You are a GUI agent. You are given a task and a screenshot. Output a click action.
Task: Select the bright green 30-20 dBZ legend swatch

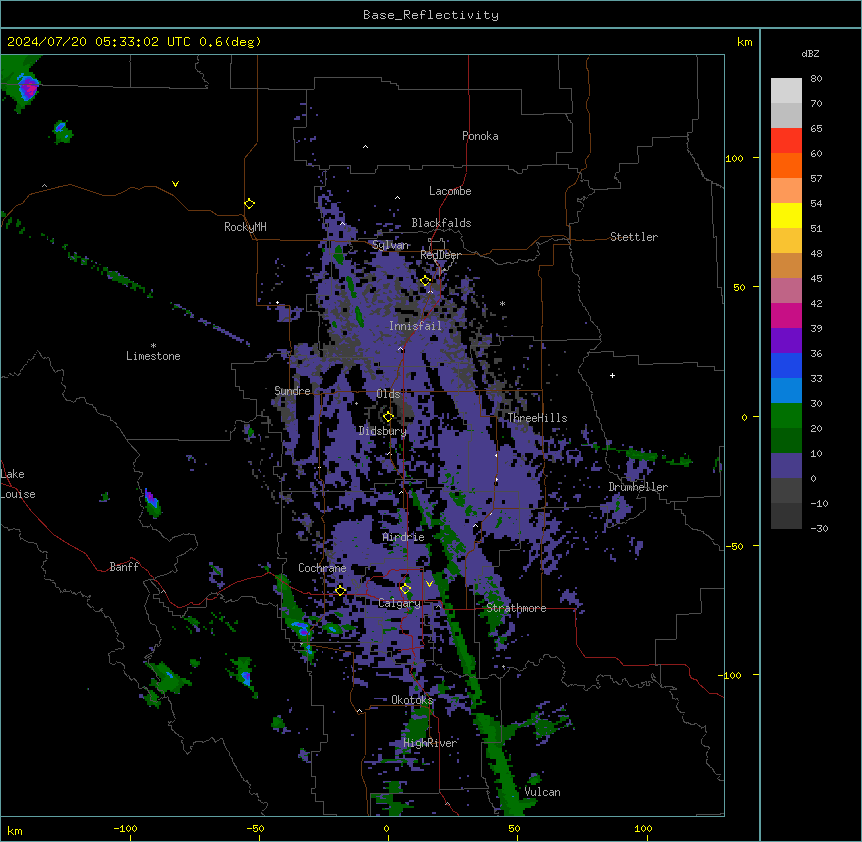(786, 416)
